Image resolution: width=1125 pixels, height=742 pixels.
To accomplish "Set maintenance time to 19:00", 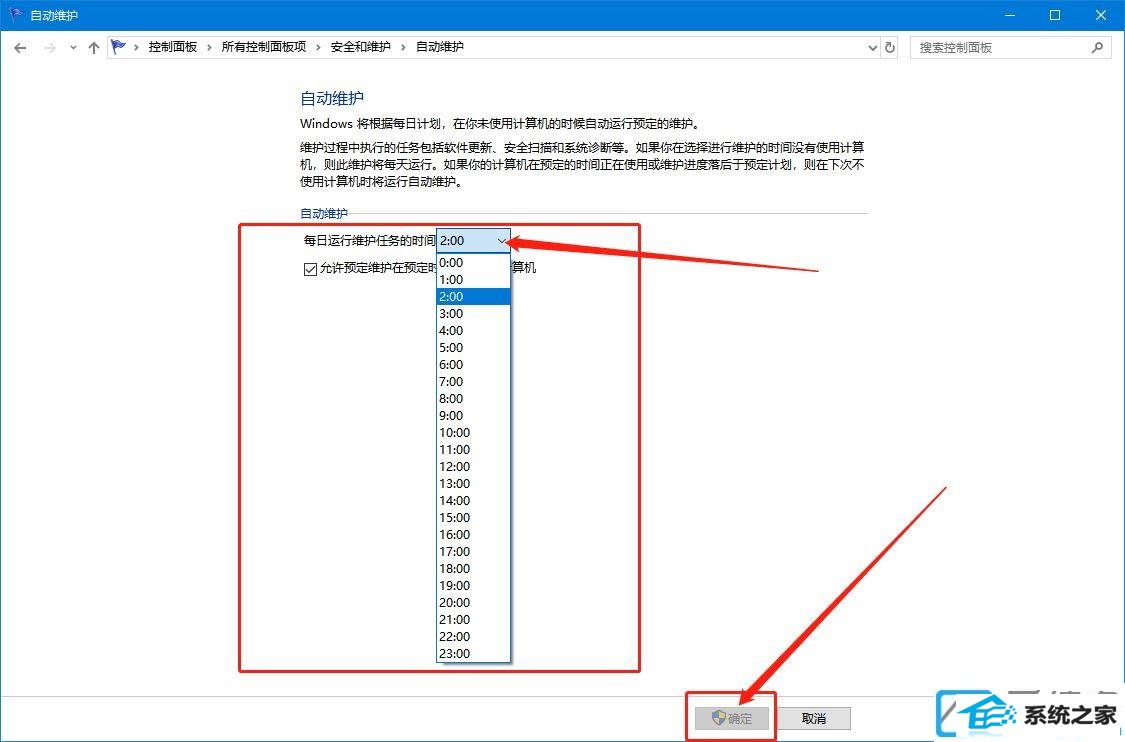I will (474, 586).
